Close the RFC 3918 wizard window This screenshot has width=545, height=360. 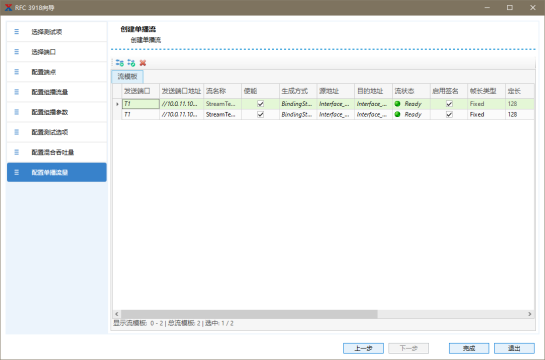pos(532,8)
